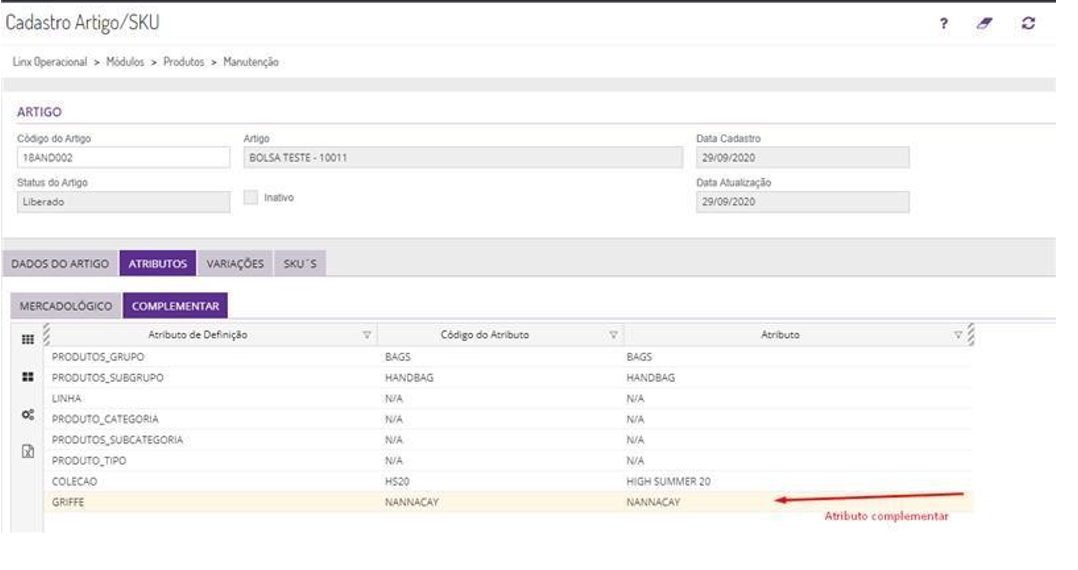Viewport: 1078px width, 570px height.
Task: Open the SKU'S tab
Action: pyautogui.click(x=299, y=264)
